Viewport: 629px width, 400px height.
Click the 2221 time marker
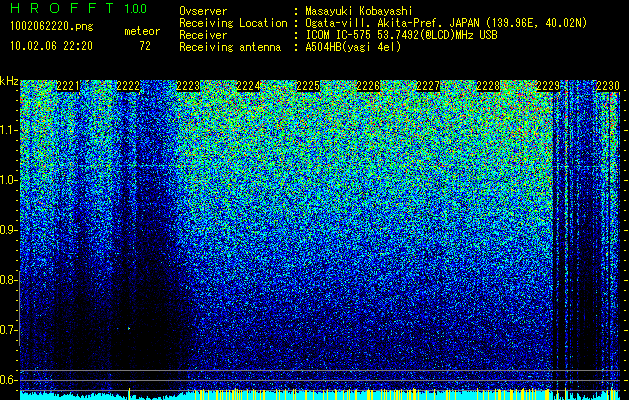coord(68,86)
